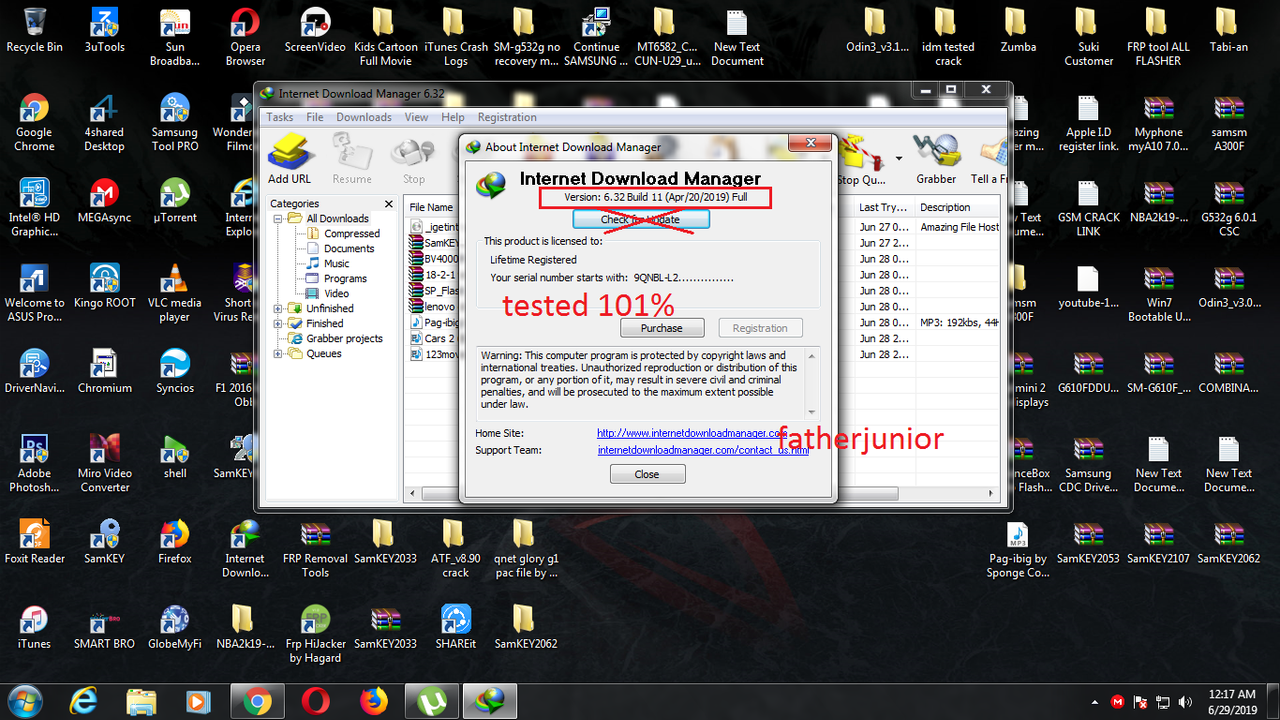Sort by the Last Try column header
This screenshot has width=1280, height=720.
pos(883,207)
